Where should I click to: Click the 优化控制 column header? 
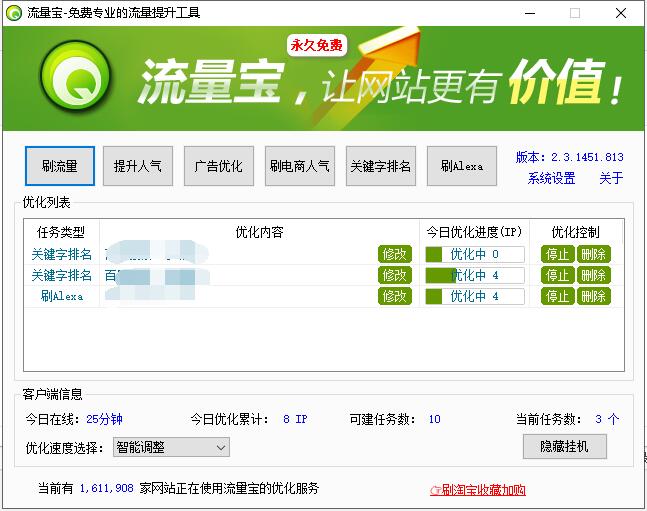click(x=576, y=232)
